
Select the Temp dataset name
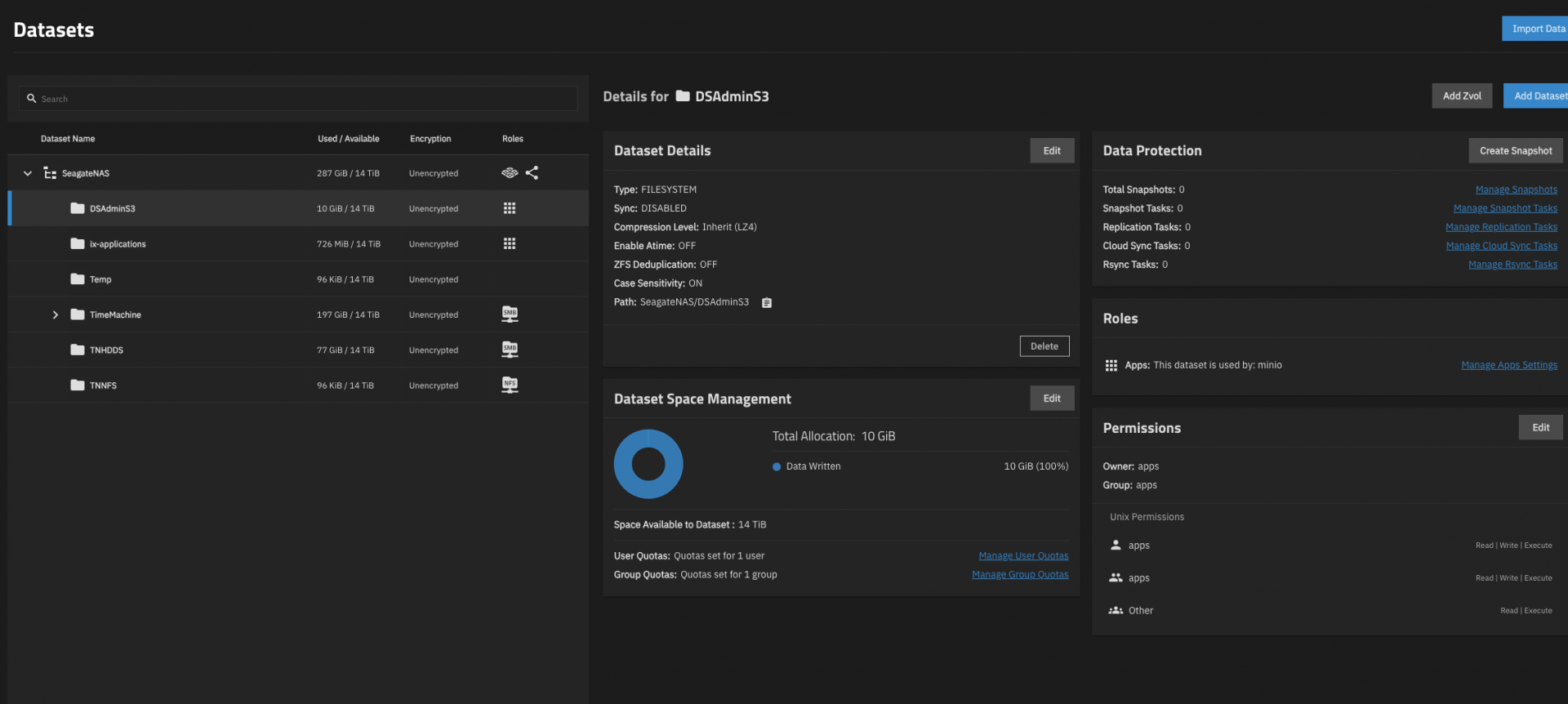[100, 279]
